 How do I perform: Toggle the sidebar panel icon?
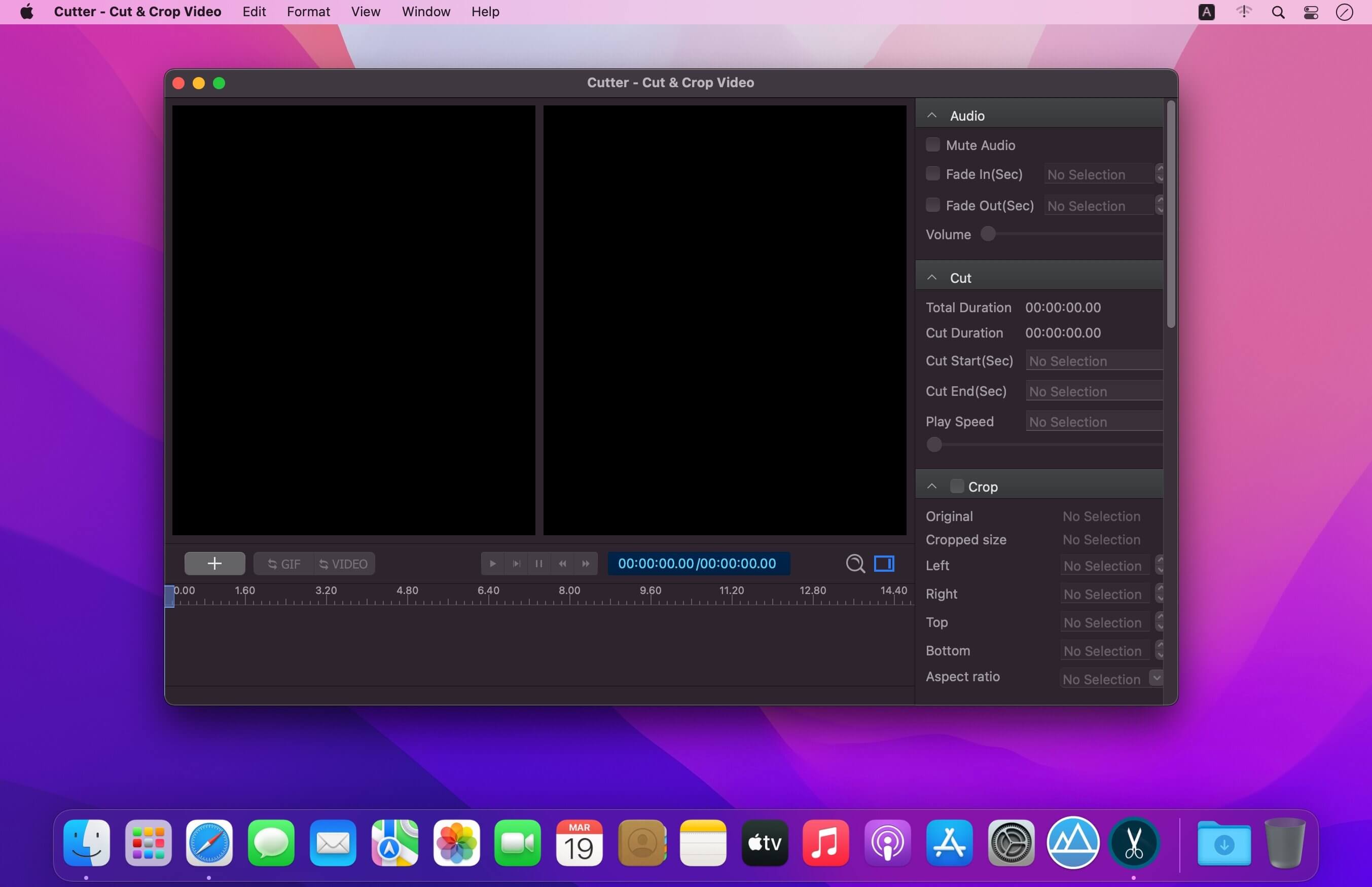click(884, 563)
